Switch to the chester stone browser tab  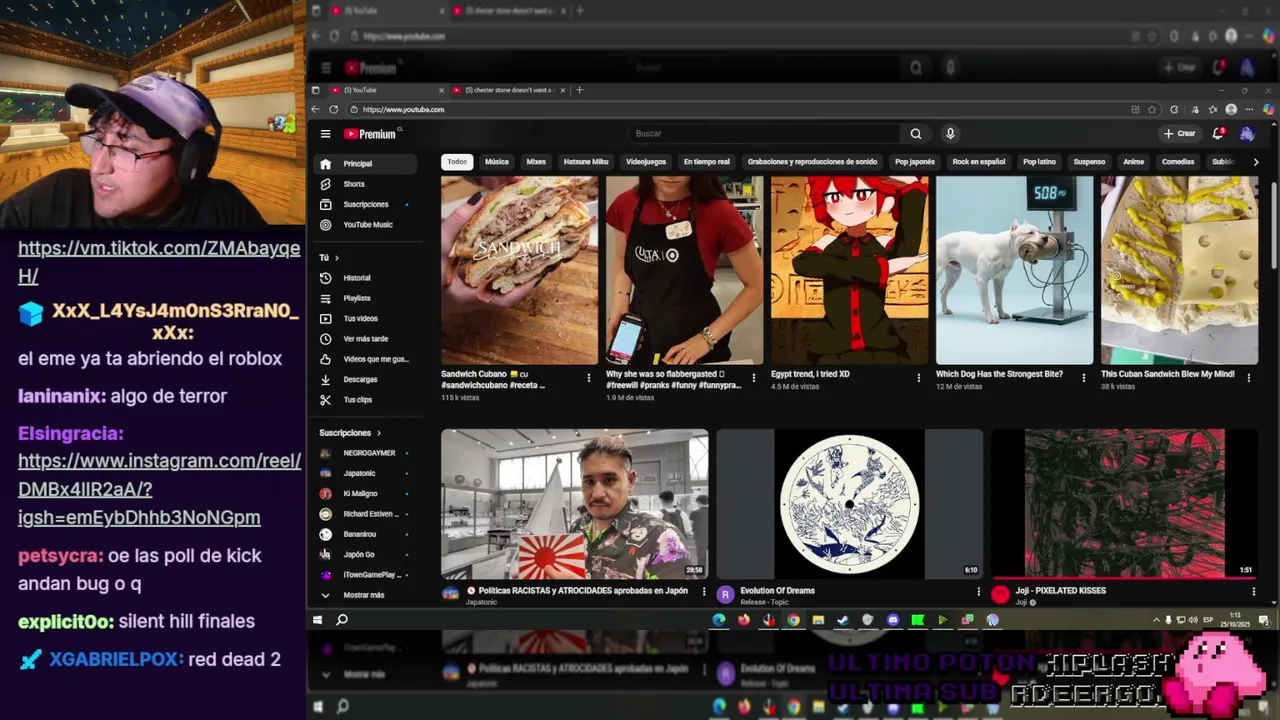(510, 90)
